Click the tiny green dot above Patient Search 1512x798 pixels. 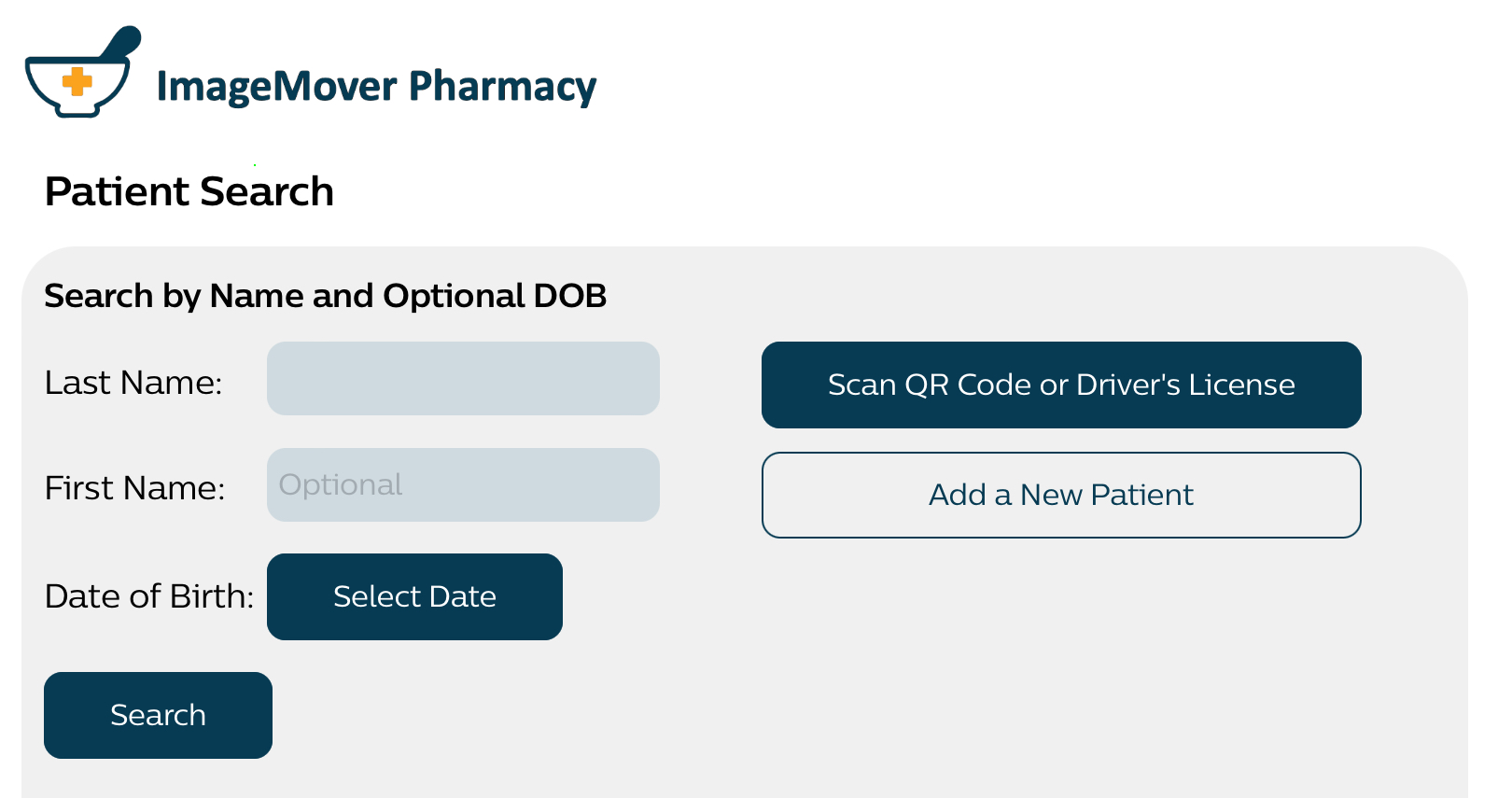tap(255, 165)
